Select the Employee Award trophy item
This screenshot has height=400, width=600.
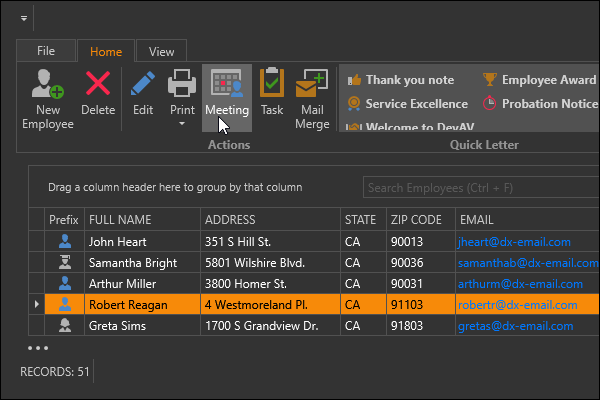[540, 80]
